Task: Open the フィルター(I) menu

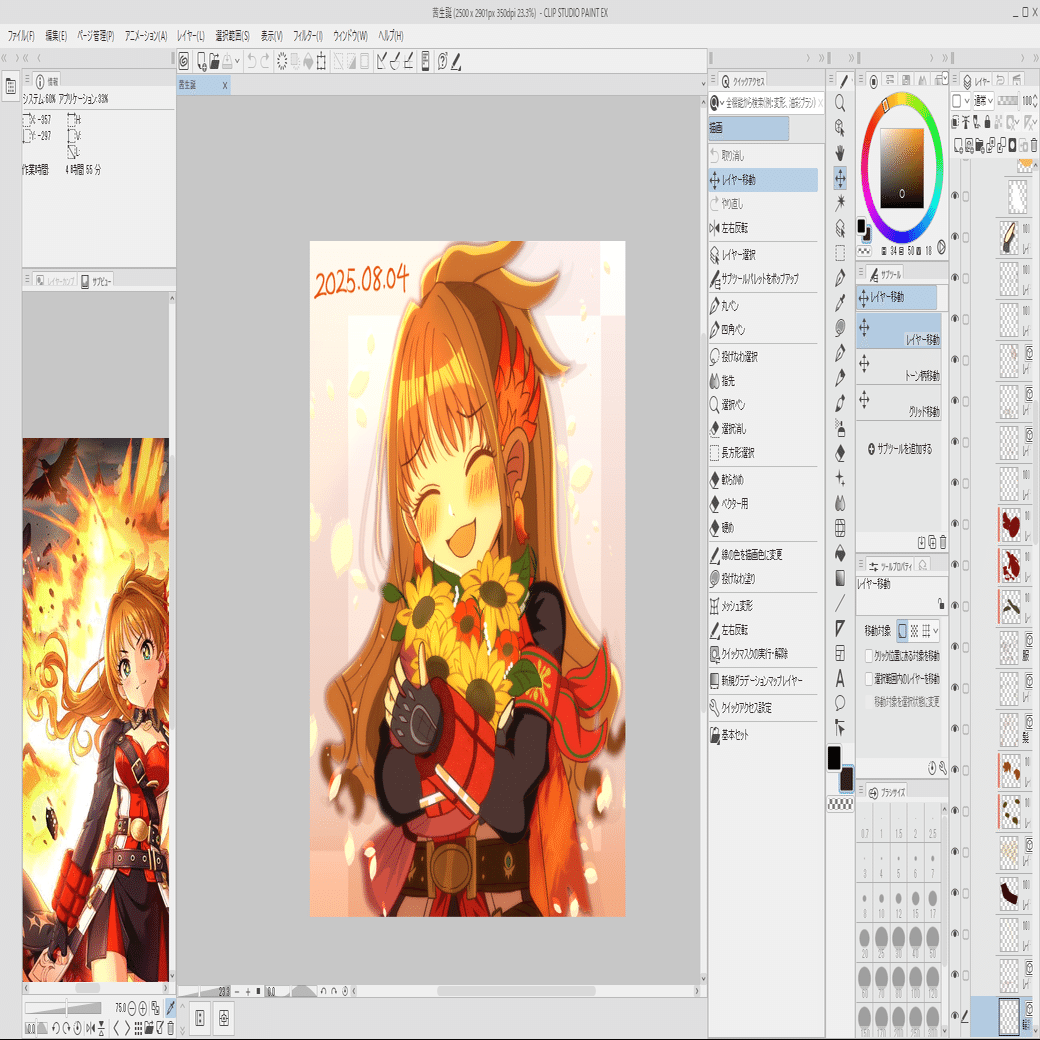Action: [x=308, y=36]
